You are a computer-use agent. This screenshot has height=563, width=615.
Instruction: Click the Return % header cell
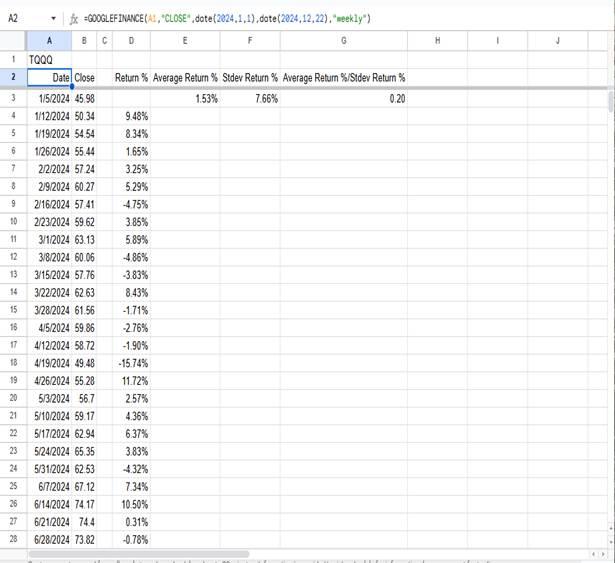click(x=131, y=78)
